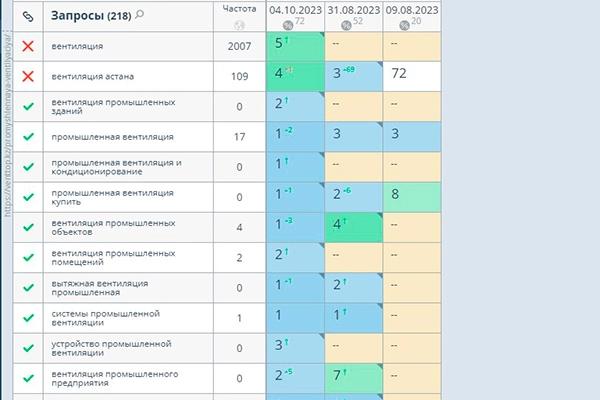The image size is (600, 400).
Task: Click checkmark for вентиляция промышленных помещений
Action: 28,258
